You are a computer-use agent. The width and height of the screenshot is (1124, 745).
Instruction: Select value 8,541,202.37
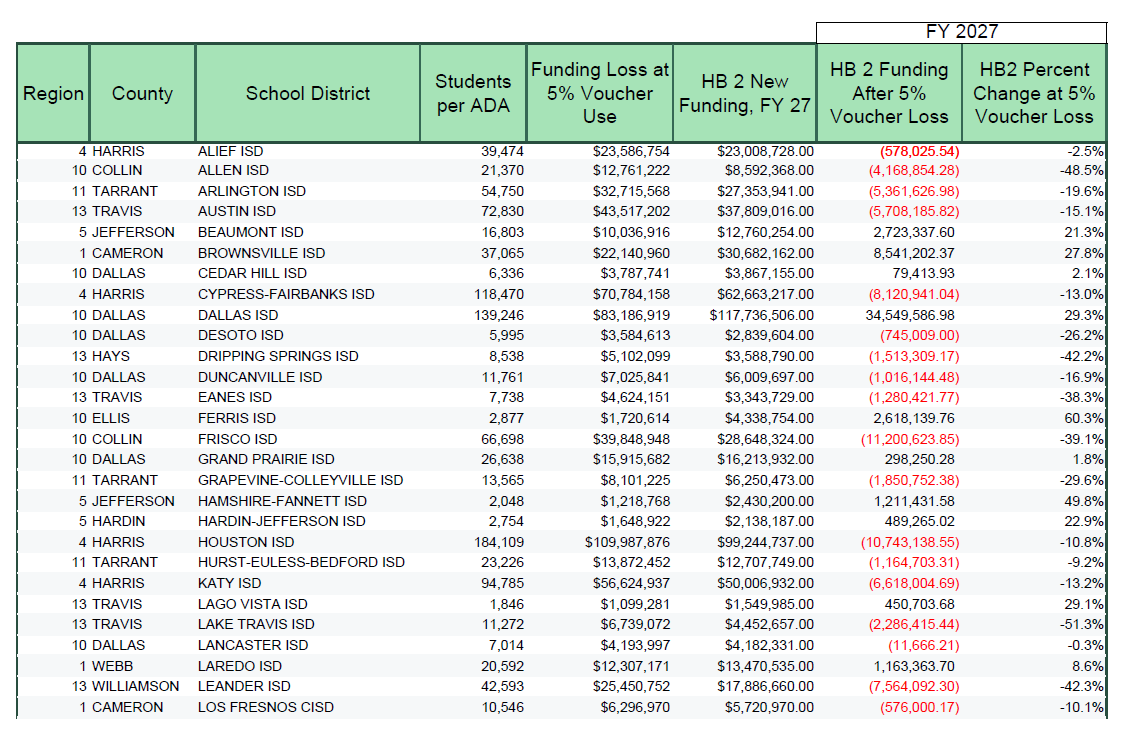[914, 253]
